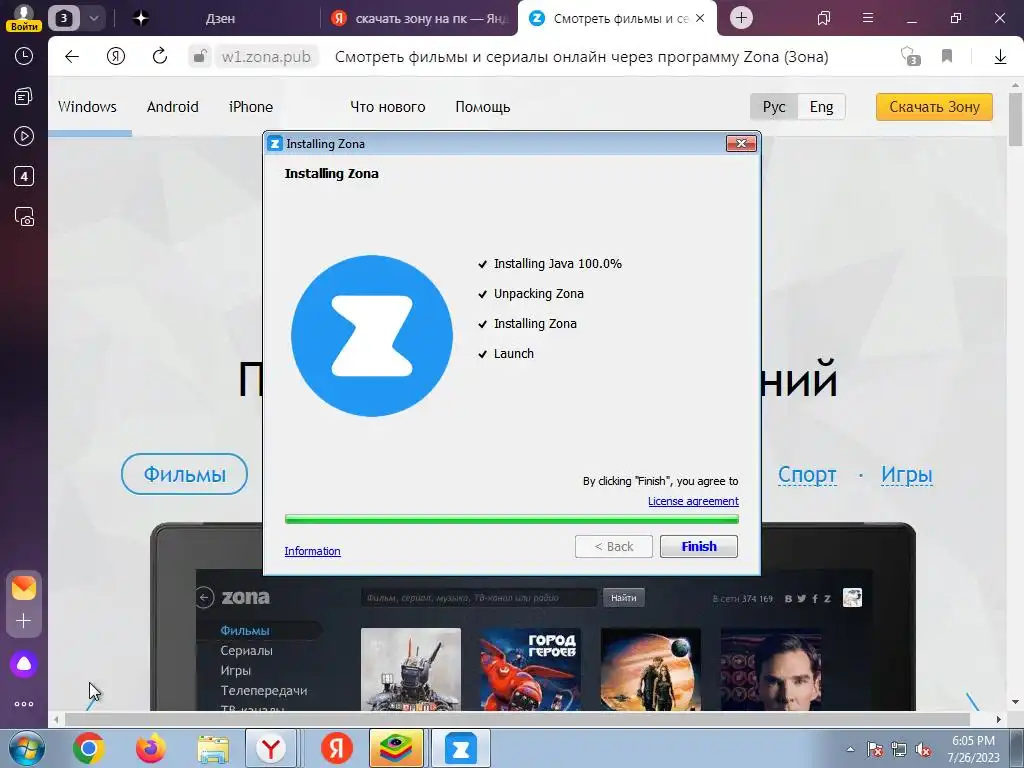Click the w1.zona.pub address field
The width and height of the screenshot is (1024, 768).
pyautogui.click(x=266, y=57)
